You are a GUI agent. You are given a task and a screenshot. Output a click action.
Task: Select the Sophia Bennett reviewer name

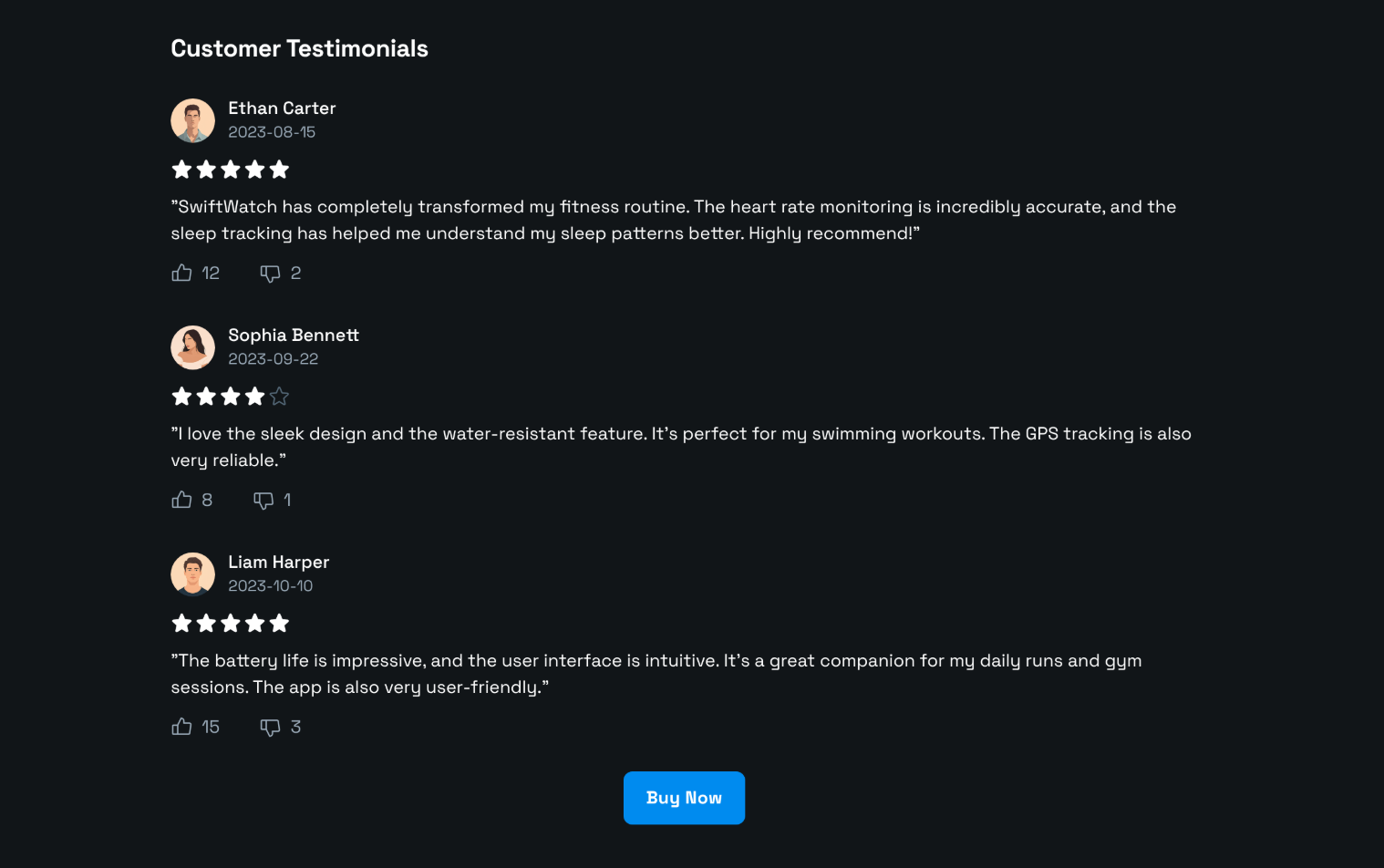click(x=294, y=336)
